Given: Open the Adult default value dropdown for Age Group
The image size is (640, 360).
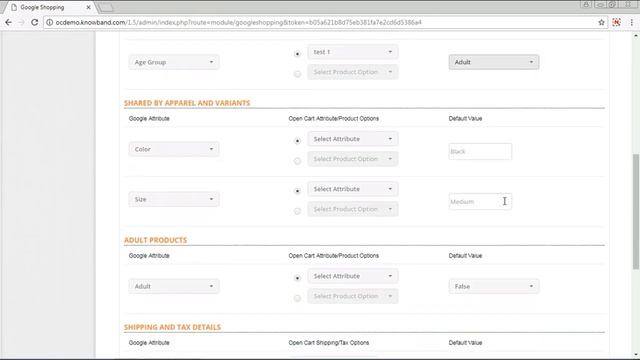Looking at the screenshot, I should click(494, 62).
